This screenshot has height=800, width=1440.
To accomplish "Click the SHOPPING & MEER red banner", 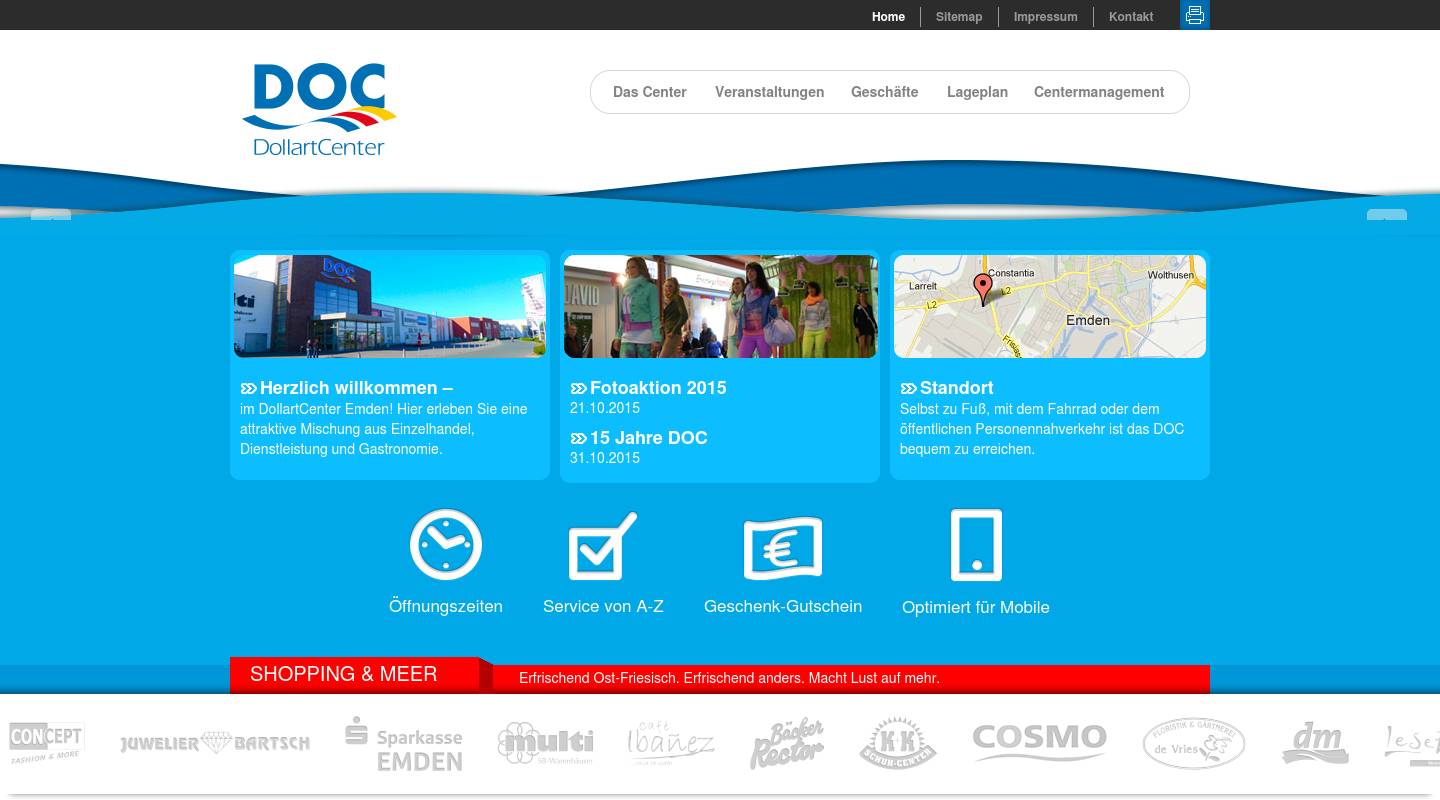I will coord(354,674).
